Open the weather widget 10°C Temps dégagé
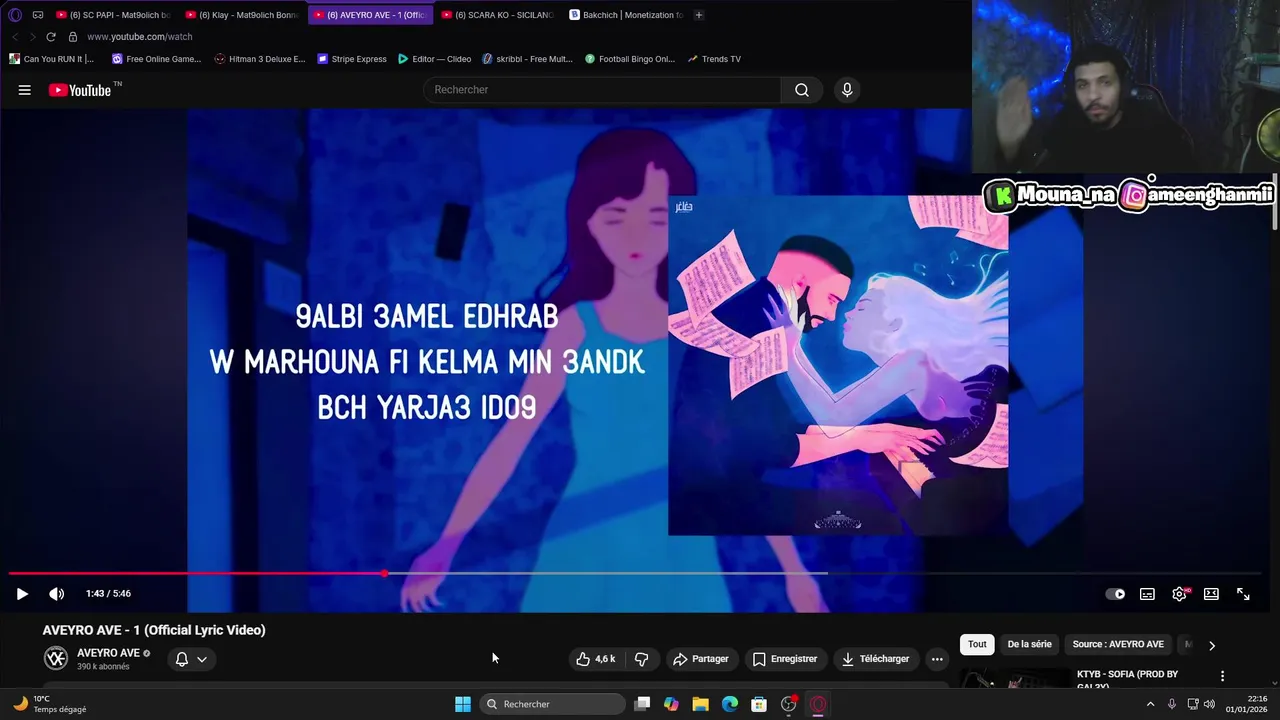Screen dimensions: 1280x720 click(x=50, y=704)
